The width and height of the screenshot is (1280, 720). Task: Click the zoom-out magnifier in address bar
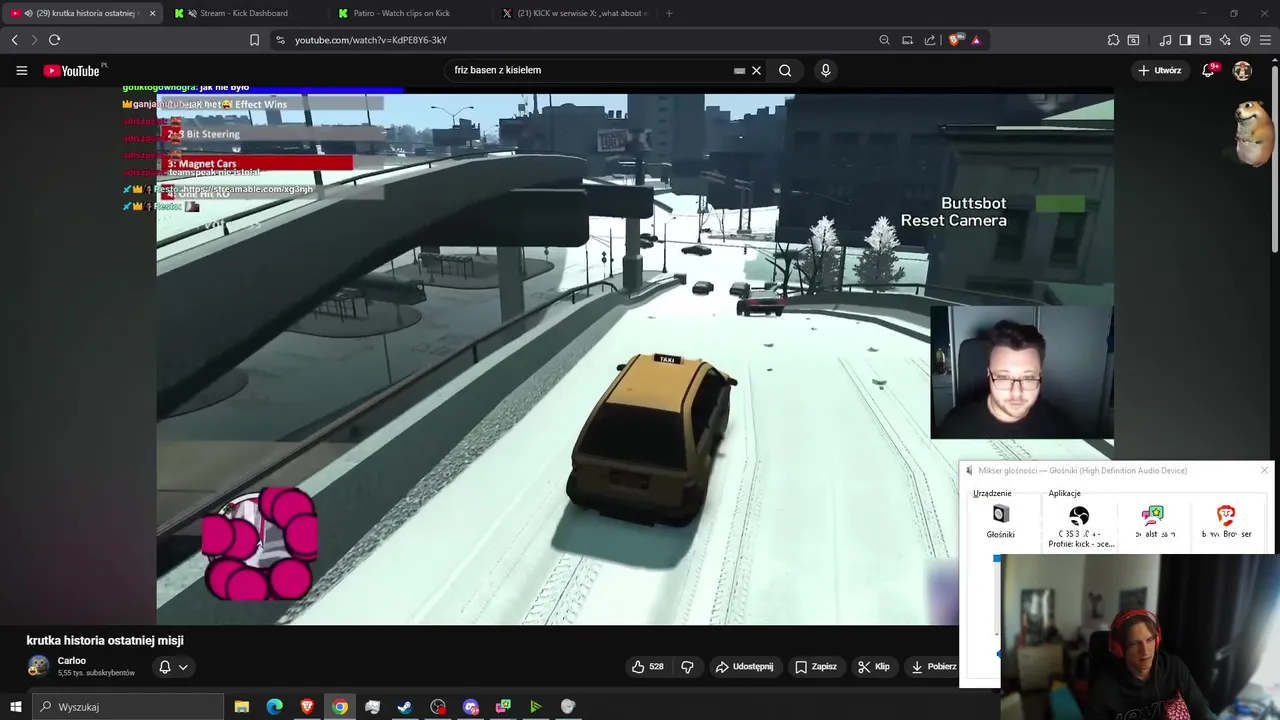tap(884, 40)
